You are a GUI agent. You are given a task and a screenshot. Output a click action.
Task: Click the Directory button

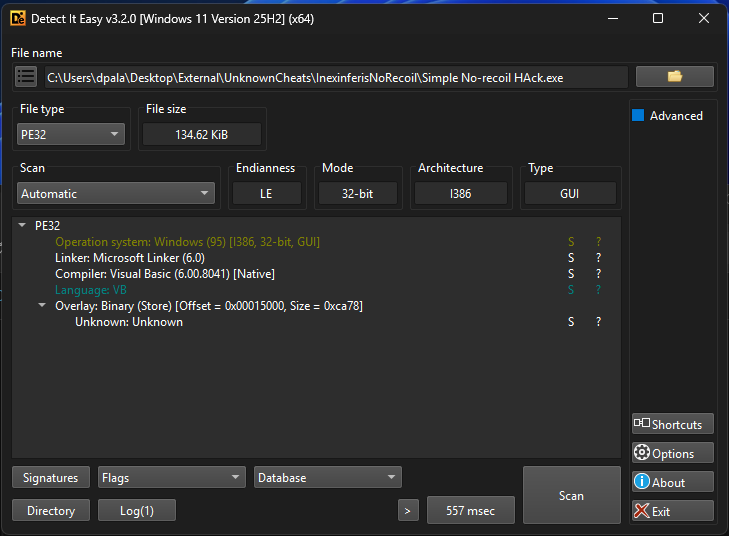tap(51, 510)
